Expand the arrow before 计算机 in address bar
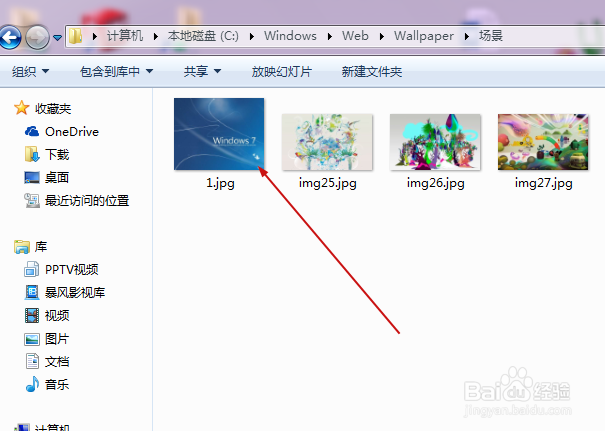Screen dimensions: 605x431 (95, 36)
